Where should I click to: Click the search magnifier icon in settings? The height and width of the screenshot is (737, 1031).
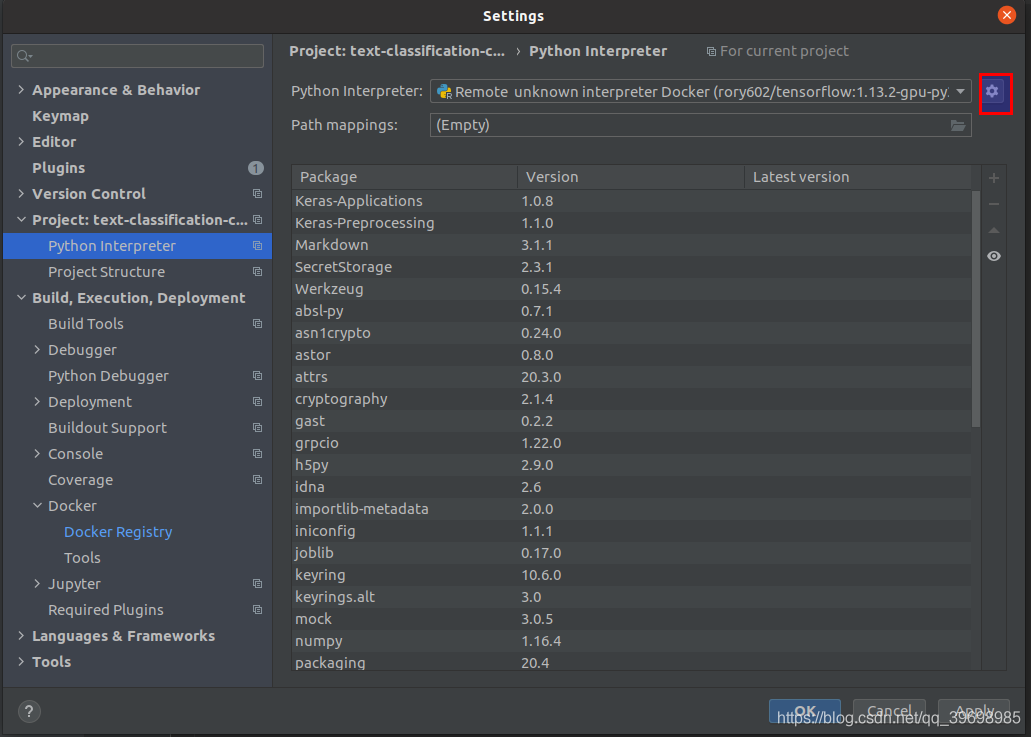click(x=24, y=56)
